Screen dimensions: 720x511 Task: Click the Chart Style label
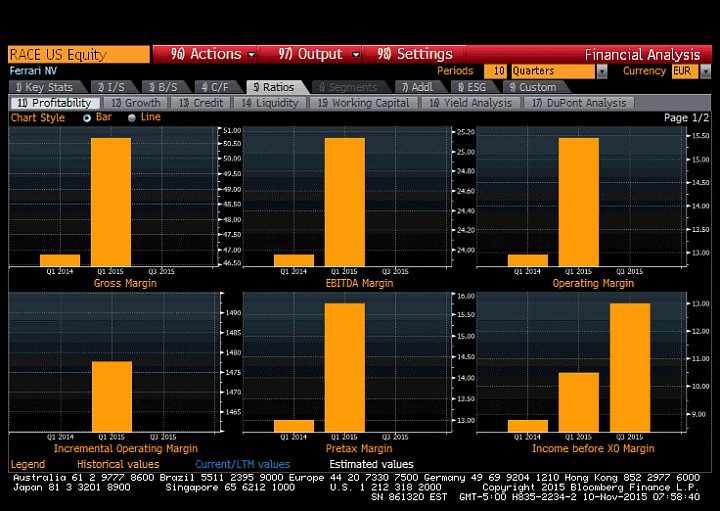[x=38, y=118]
